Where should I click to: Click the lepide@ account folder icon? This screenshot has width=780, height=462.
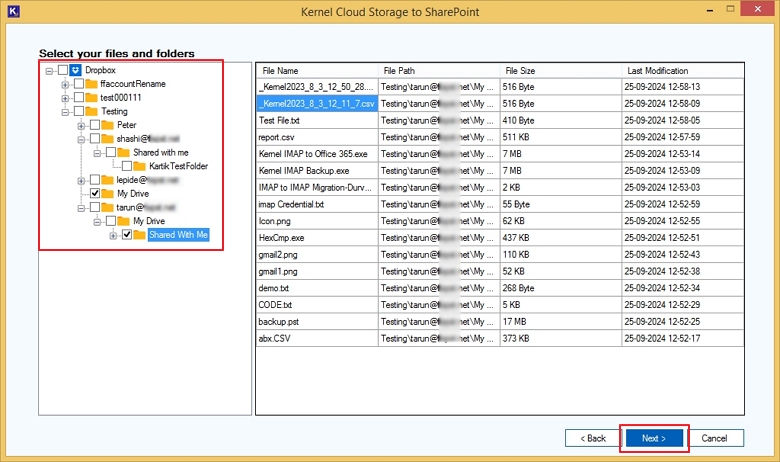click(107, 180)
